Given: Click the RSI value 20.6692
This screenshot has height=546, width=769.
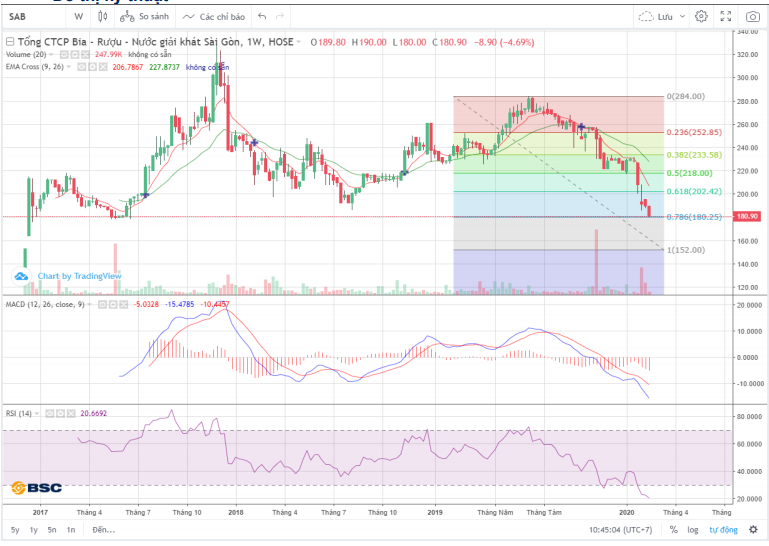Looking at the screenshot, I should 93,414.
